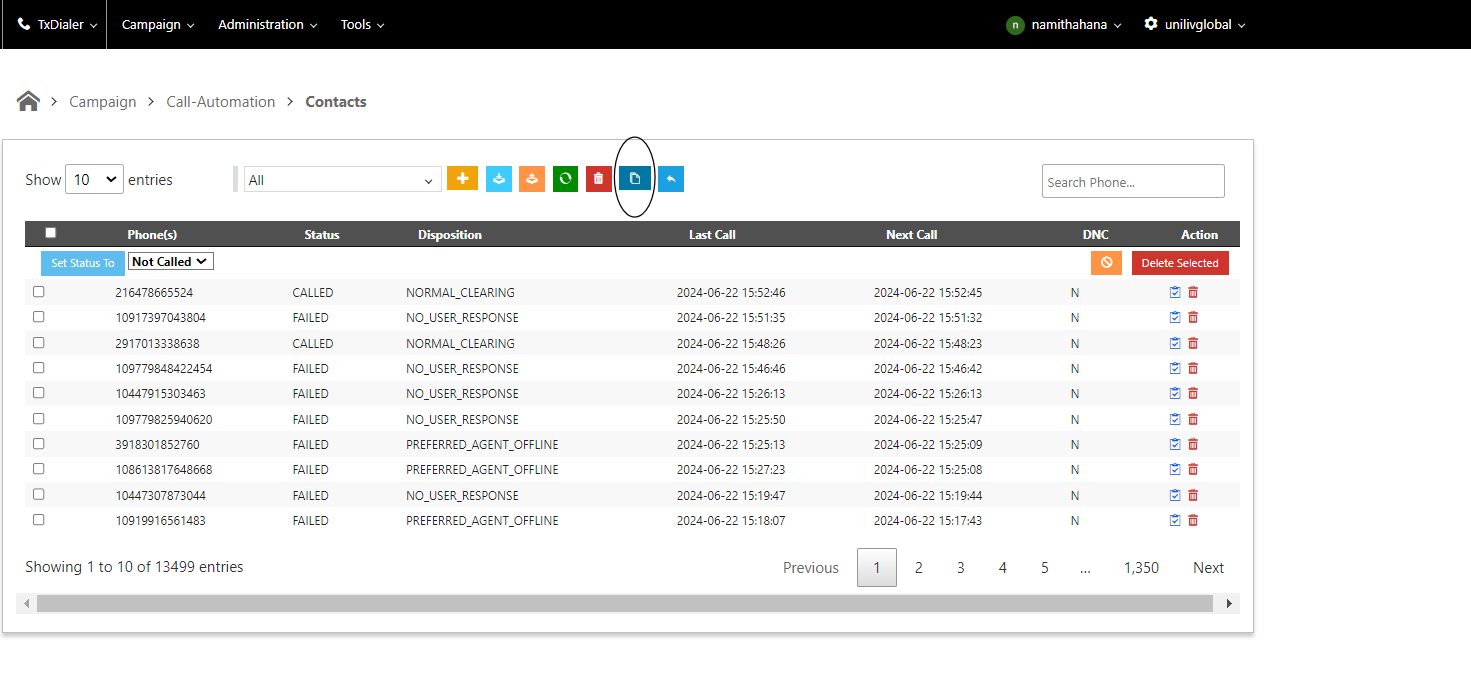The width and height of the screenshot is (1471, 698).
Task: Click the Delete Selected button
Action: click(x=1180, y=263)
